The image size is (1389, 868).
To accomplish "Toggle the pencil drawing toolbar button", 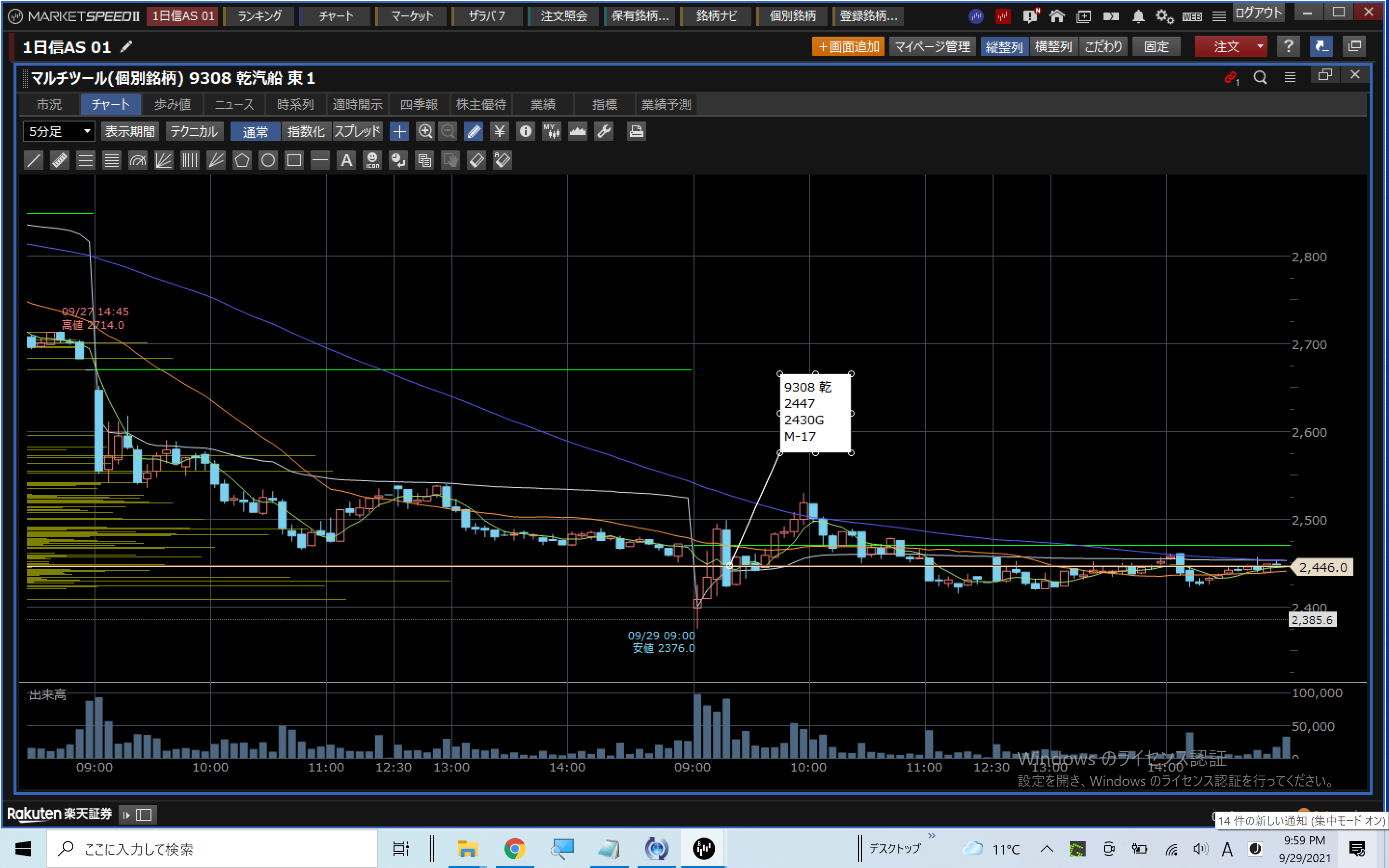I will [x=474, y=132].
